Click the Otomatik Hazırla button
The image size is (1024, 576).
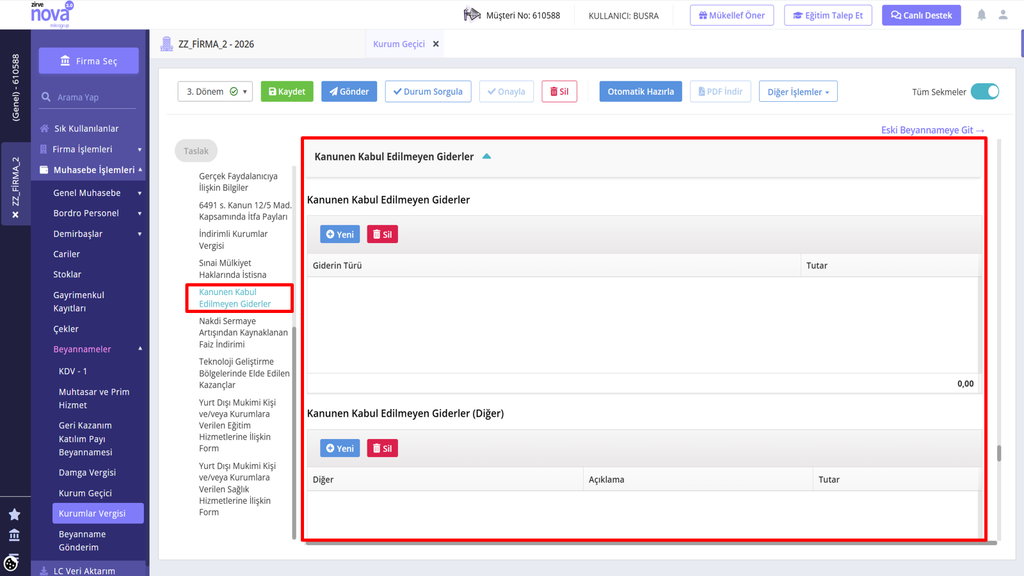pos(641,91)
